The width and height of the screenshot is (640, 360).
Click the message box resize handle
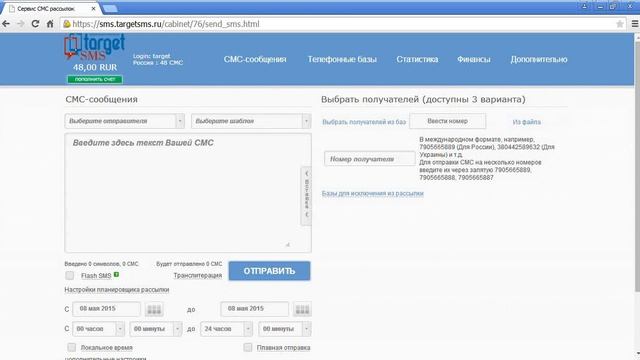287,244
